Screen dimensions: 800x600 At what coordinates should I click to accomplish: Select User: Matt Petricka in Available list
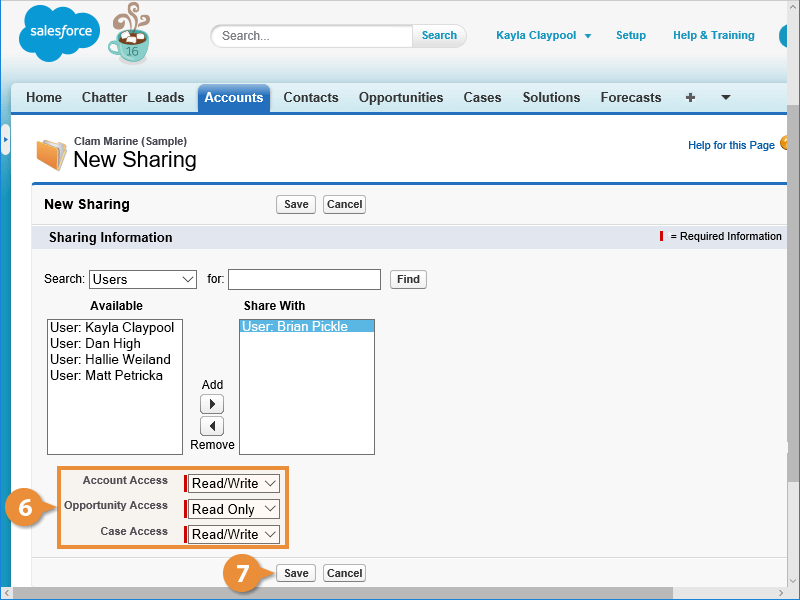(107, 376)
